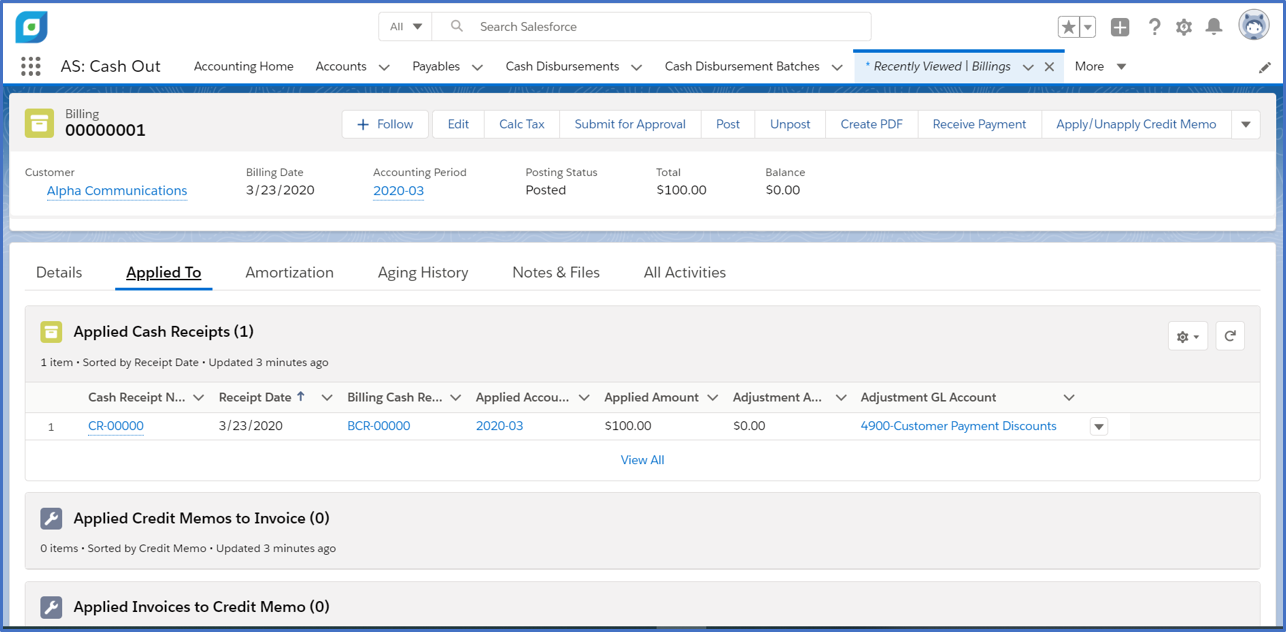Open row actions dropdown for CR-00000

pos(1099,426)
